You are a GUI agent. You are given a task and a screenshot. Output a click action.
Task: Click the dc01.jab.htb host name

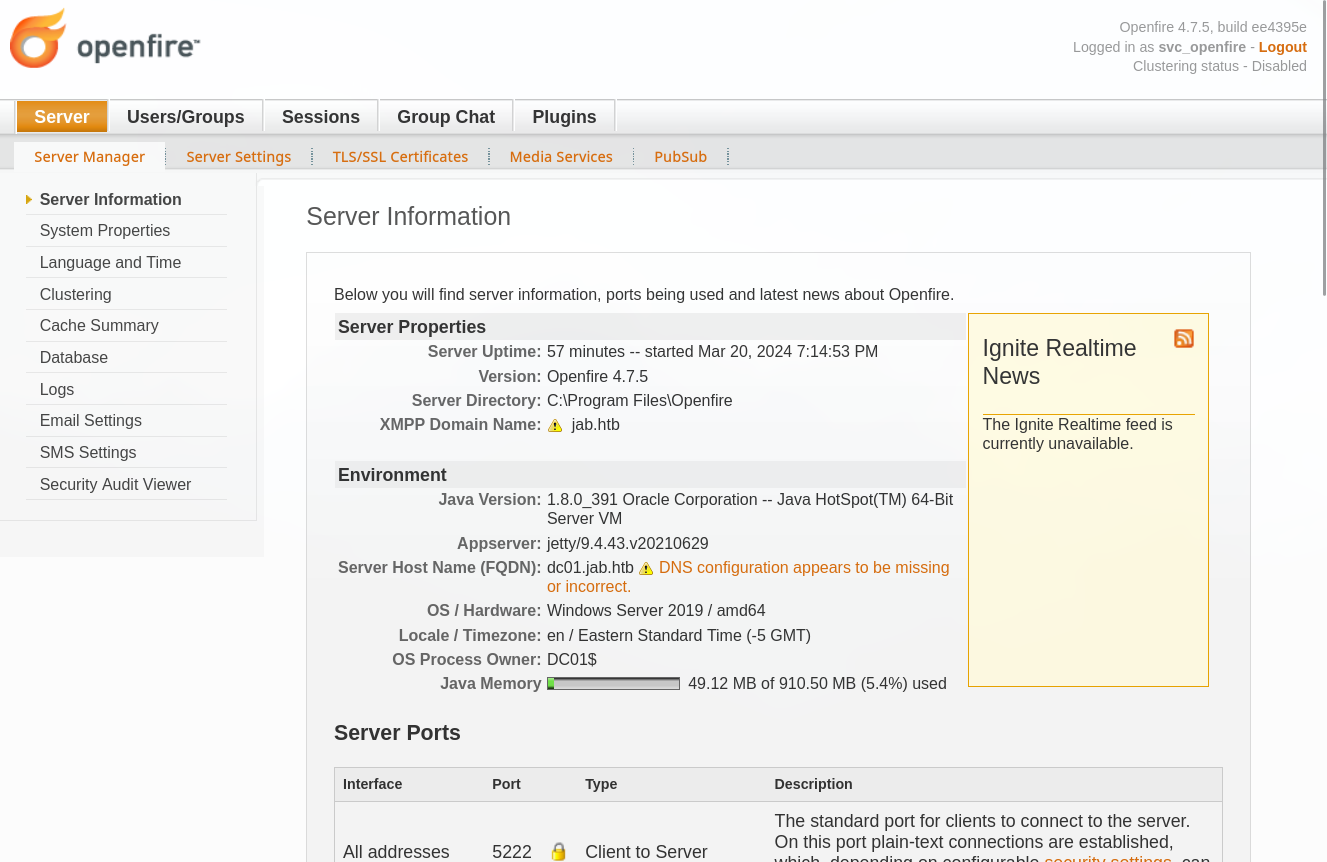(x=590, y=568)
